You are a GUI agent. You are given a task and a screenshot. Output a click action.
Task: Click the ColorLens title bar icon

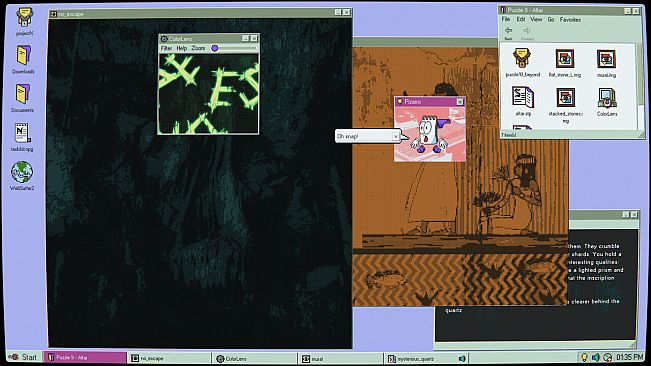pos(164,39)
